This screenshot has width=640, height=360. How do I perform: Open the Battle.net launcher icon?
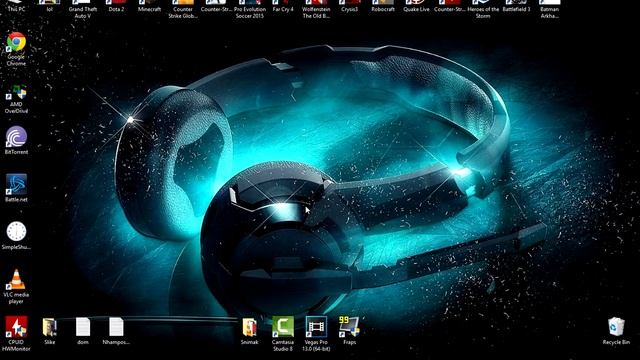coord(16,184)
